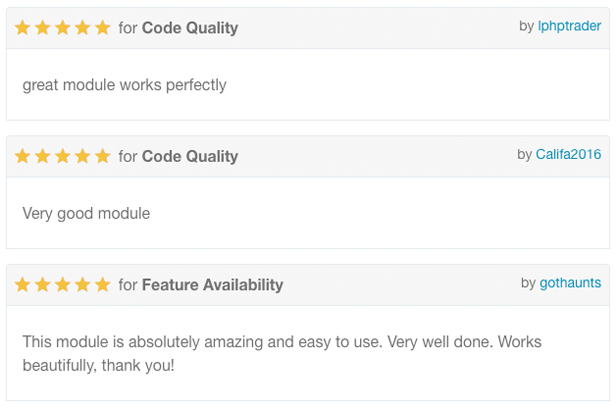Viewport: 616px width, 420px height.
Task: Click fifth star in gothaunts' review
Action: point(103,284)
